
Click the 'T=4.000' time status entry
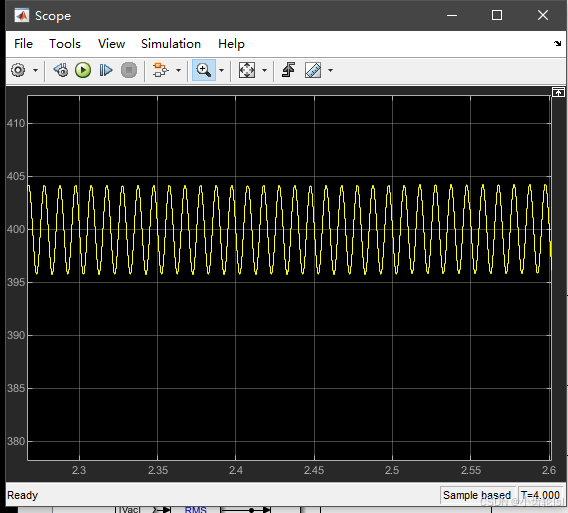point(540,495)
